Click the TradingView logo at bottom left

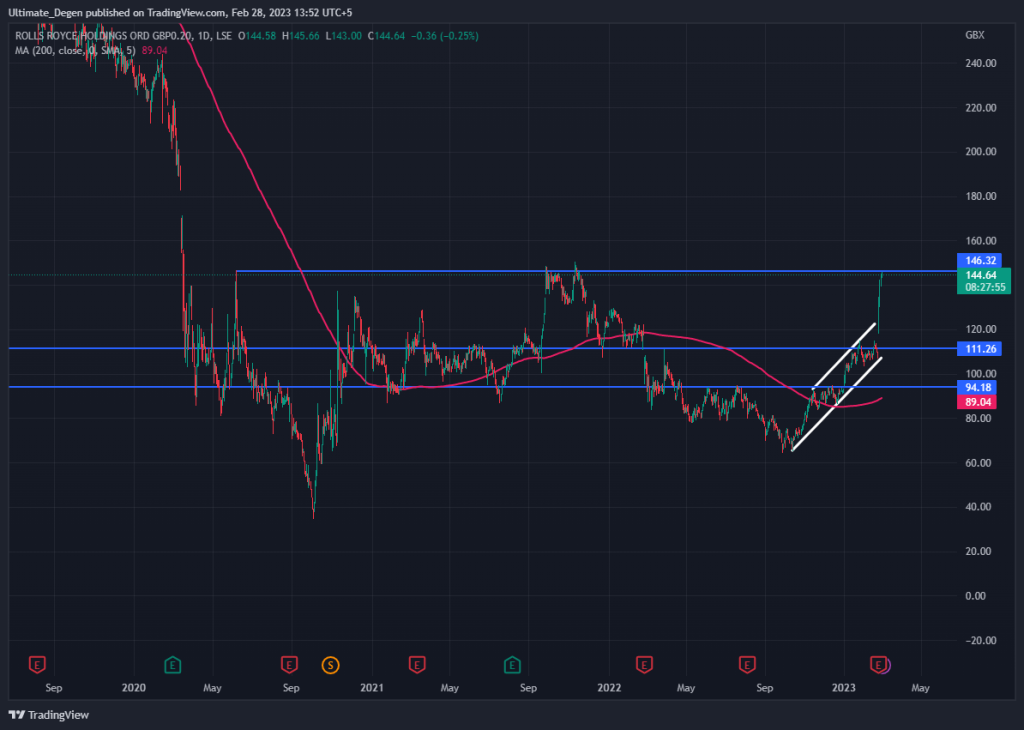(x=49, y=715)
